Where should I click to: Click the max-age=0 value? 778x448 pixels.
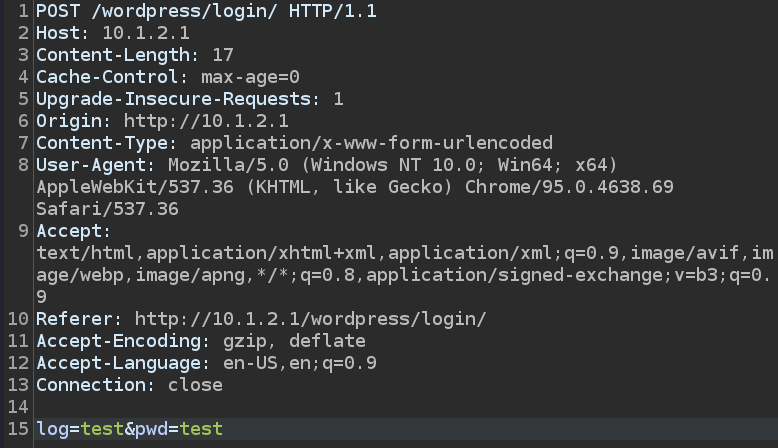click(250, 77)
